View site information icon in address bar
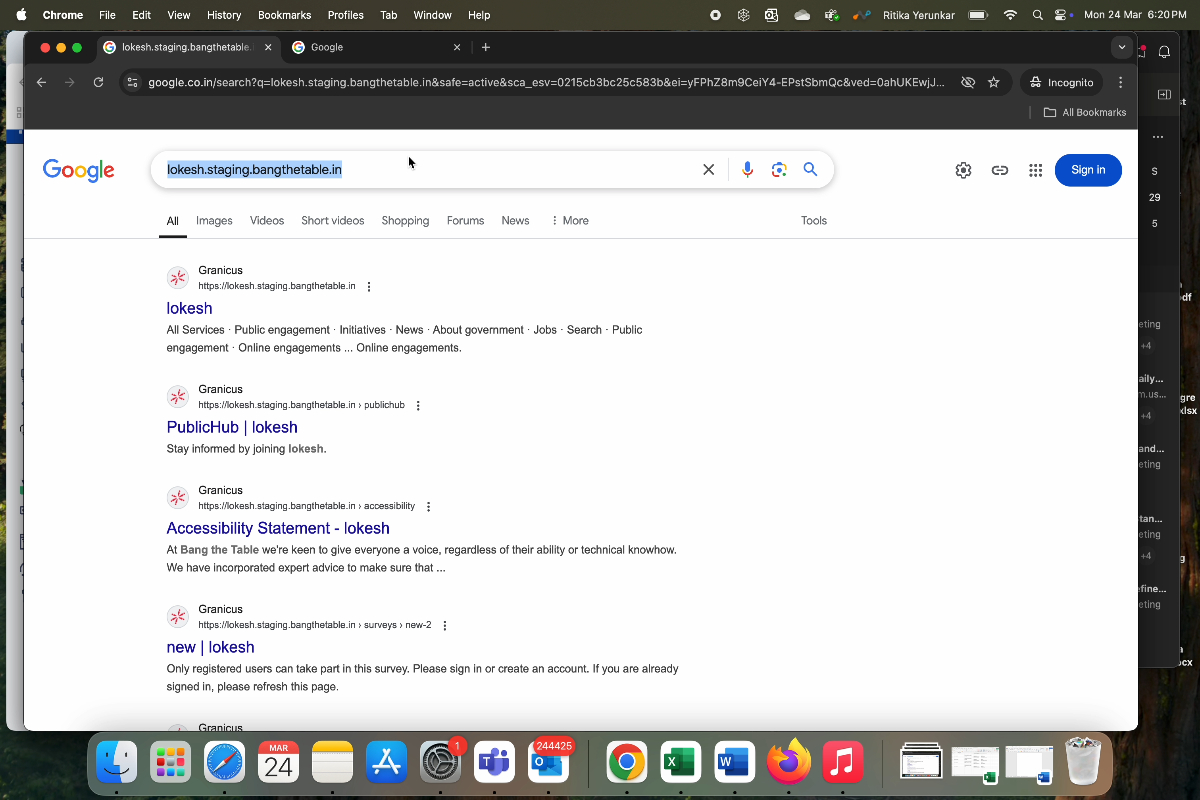Screen dimensions: 1200x800 (133, 82)
